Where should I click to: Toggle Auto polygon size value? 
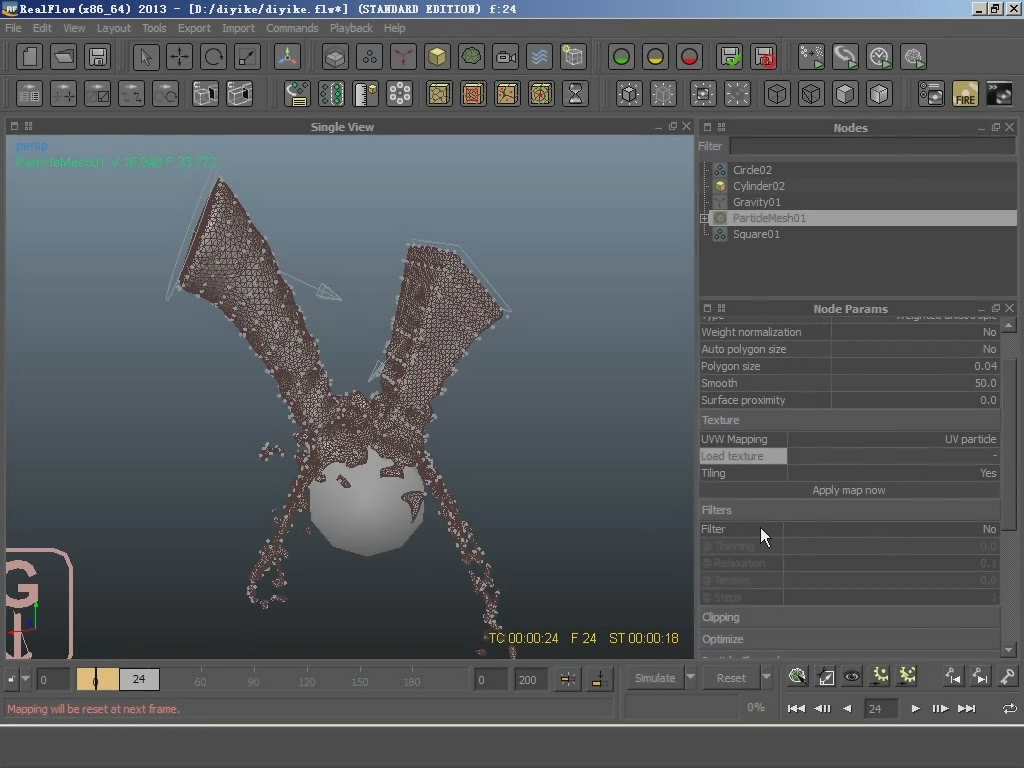click(914, 349)
